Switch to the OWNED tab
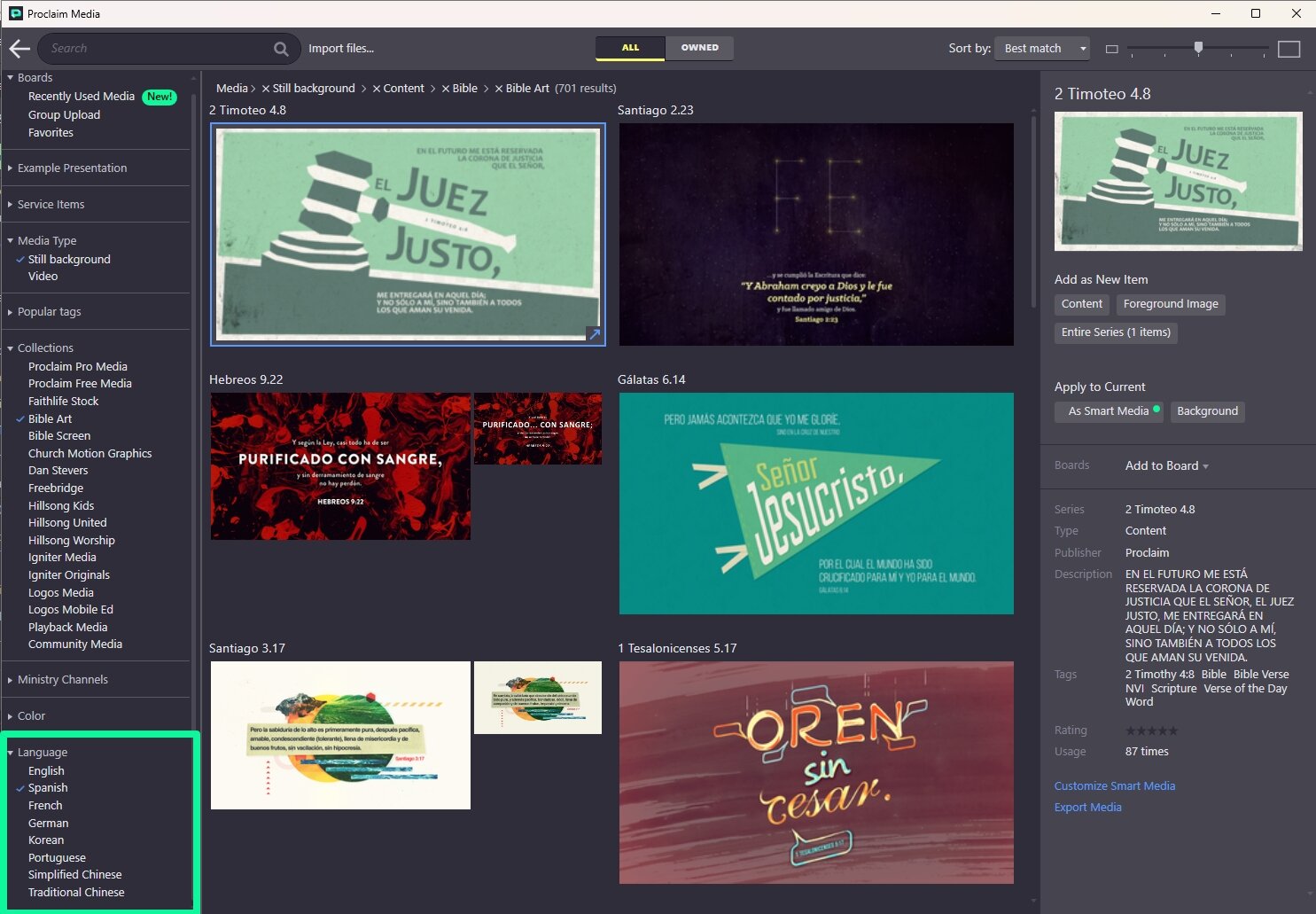Screen dimensions: 1316x914 [699, 48]
